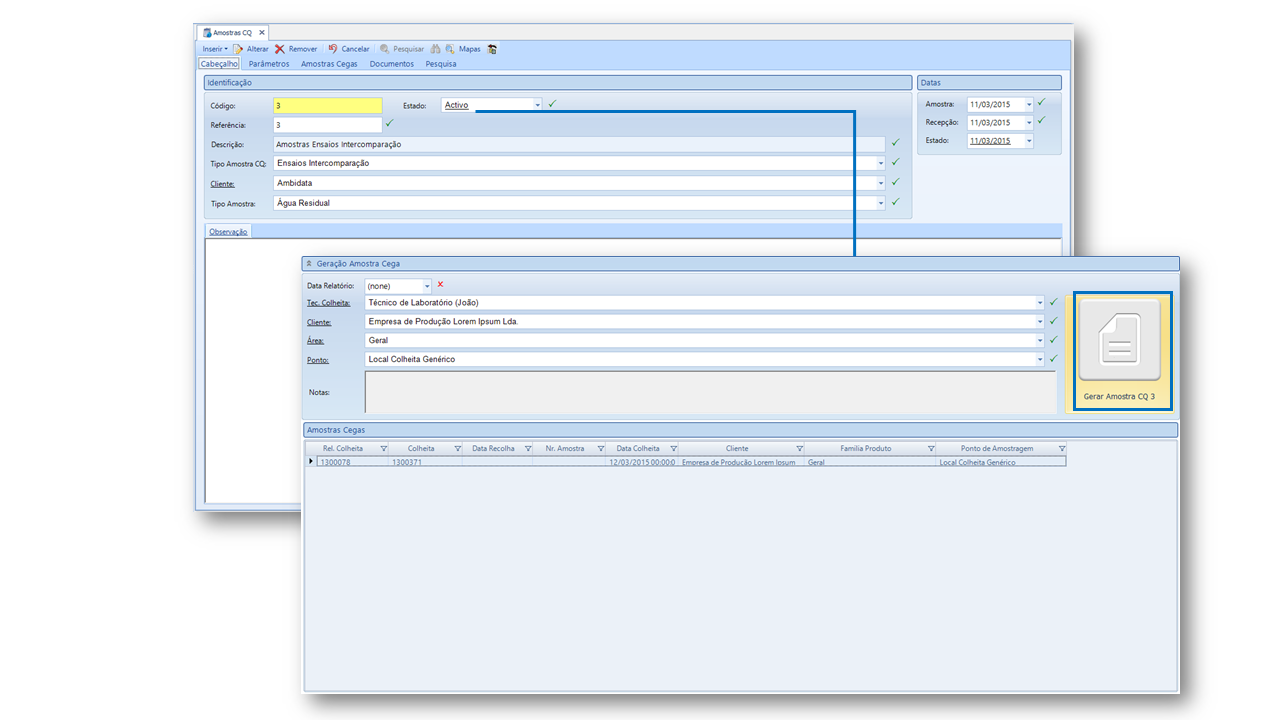The height and width of the screenshot is (720, 1280).
Task: Switch to the Parâmetros tab
Action: tap(269, 63)
